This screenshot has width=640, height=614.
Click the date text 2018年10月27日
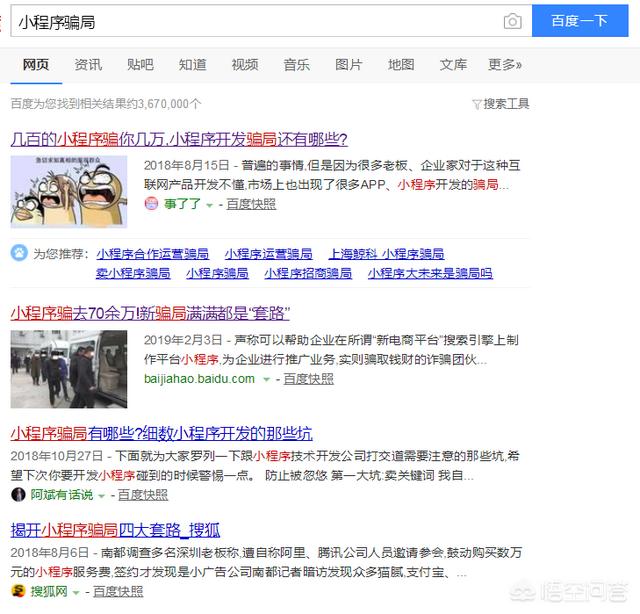(57, 456)
